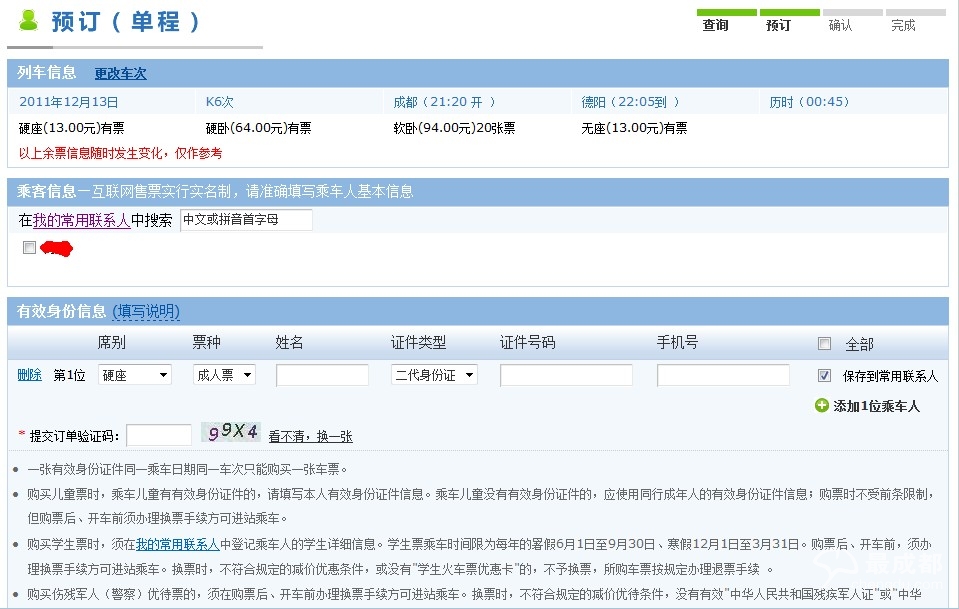Open the 填写说明 link
Viewport: 959px width, 609px height.
[146, 311]
